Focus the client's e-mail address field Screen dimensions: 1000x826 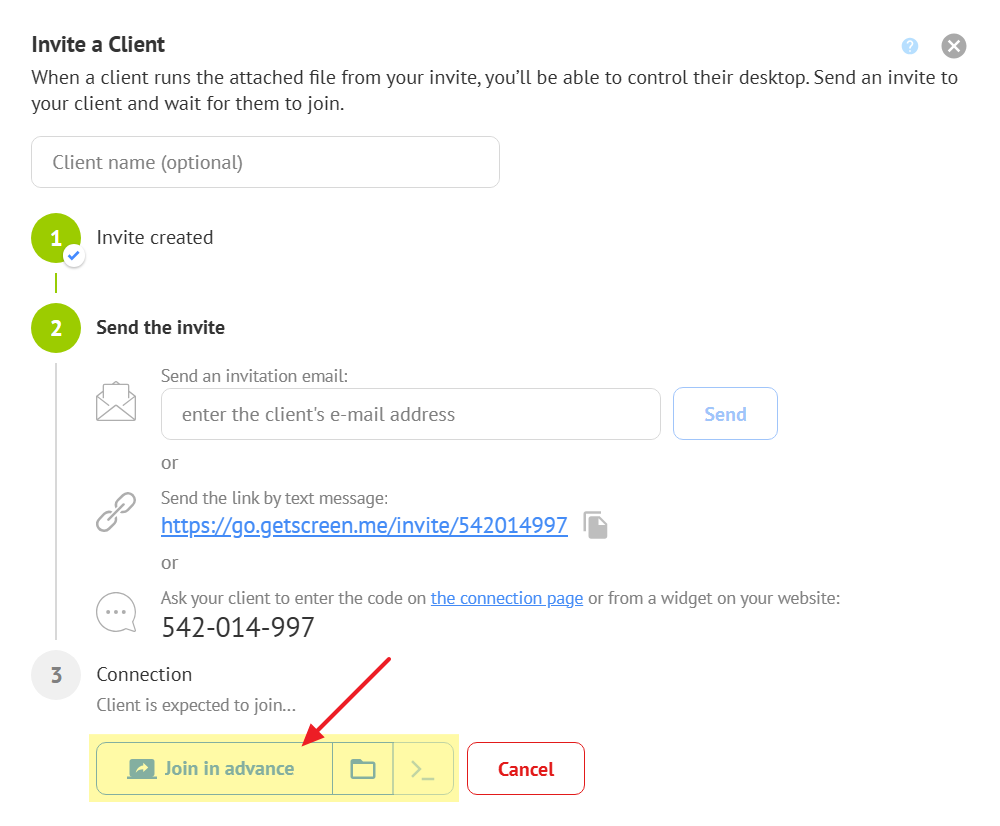[x=410, y=414]
